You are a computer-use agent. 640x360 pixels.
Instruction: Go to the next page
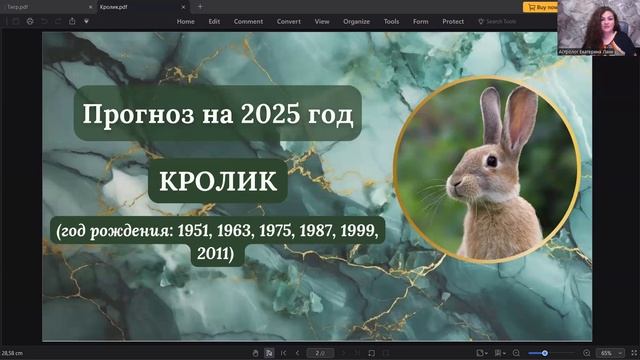(x=344, y=353)
